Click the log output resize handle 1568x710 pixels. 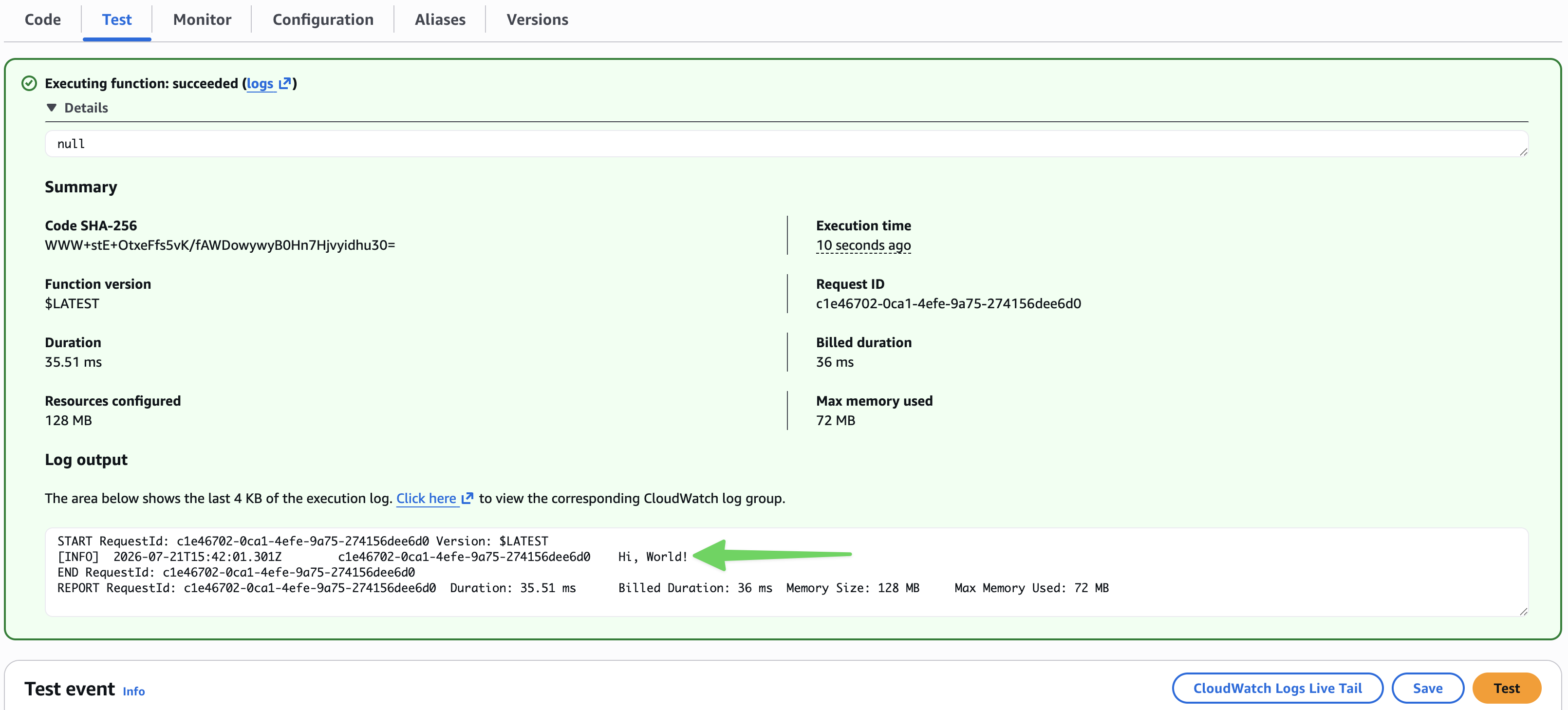coord(1523,611)
